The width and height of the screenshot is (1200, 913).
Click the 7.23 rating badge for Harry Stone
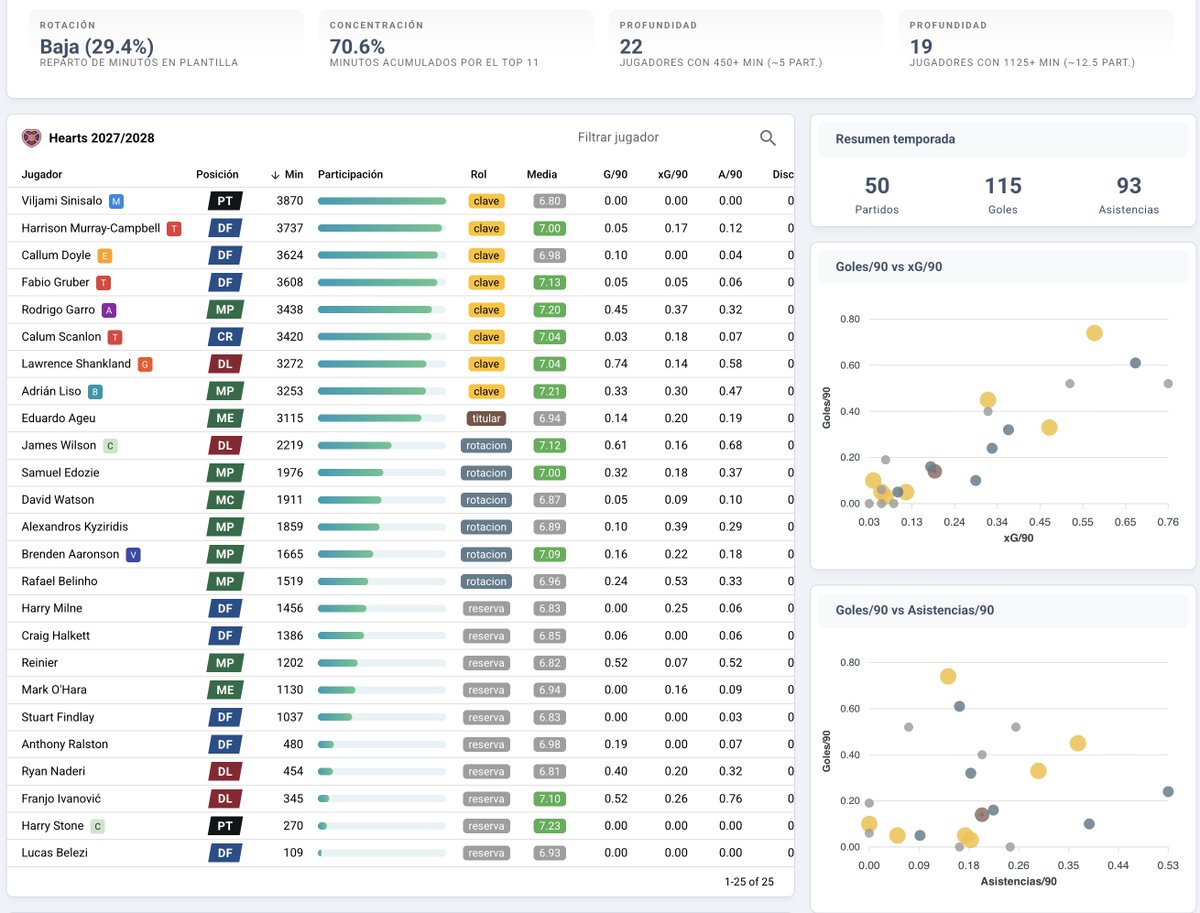[550, 826]
